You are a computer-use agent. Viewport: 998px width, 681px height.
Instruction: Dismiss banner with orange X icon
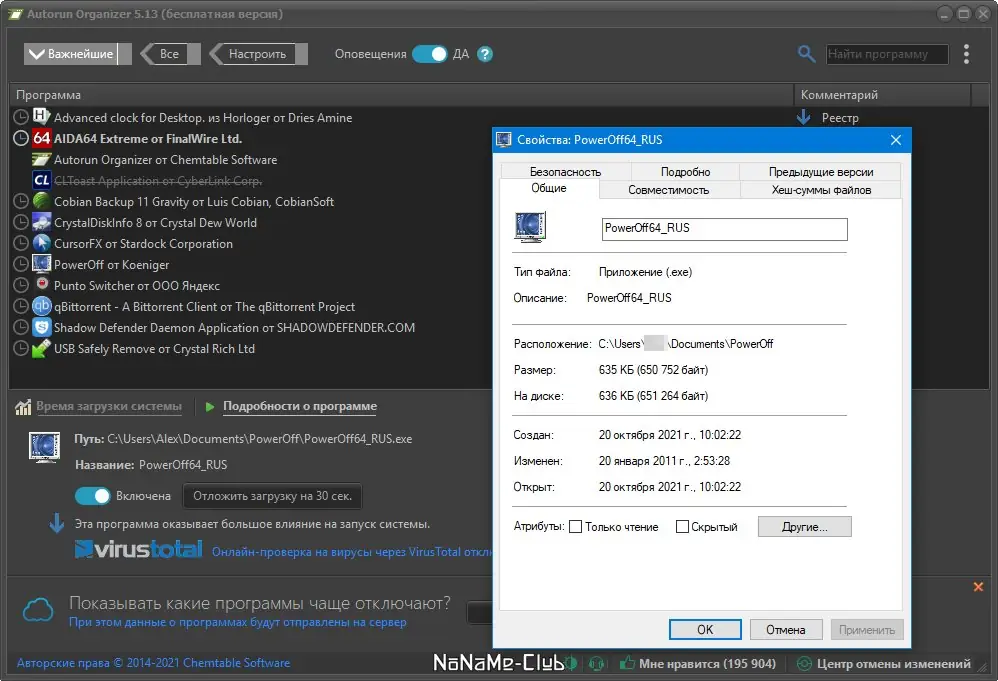[x=978, y=587]
